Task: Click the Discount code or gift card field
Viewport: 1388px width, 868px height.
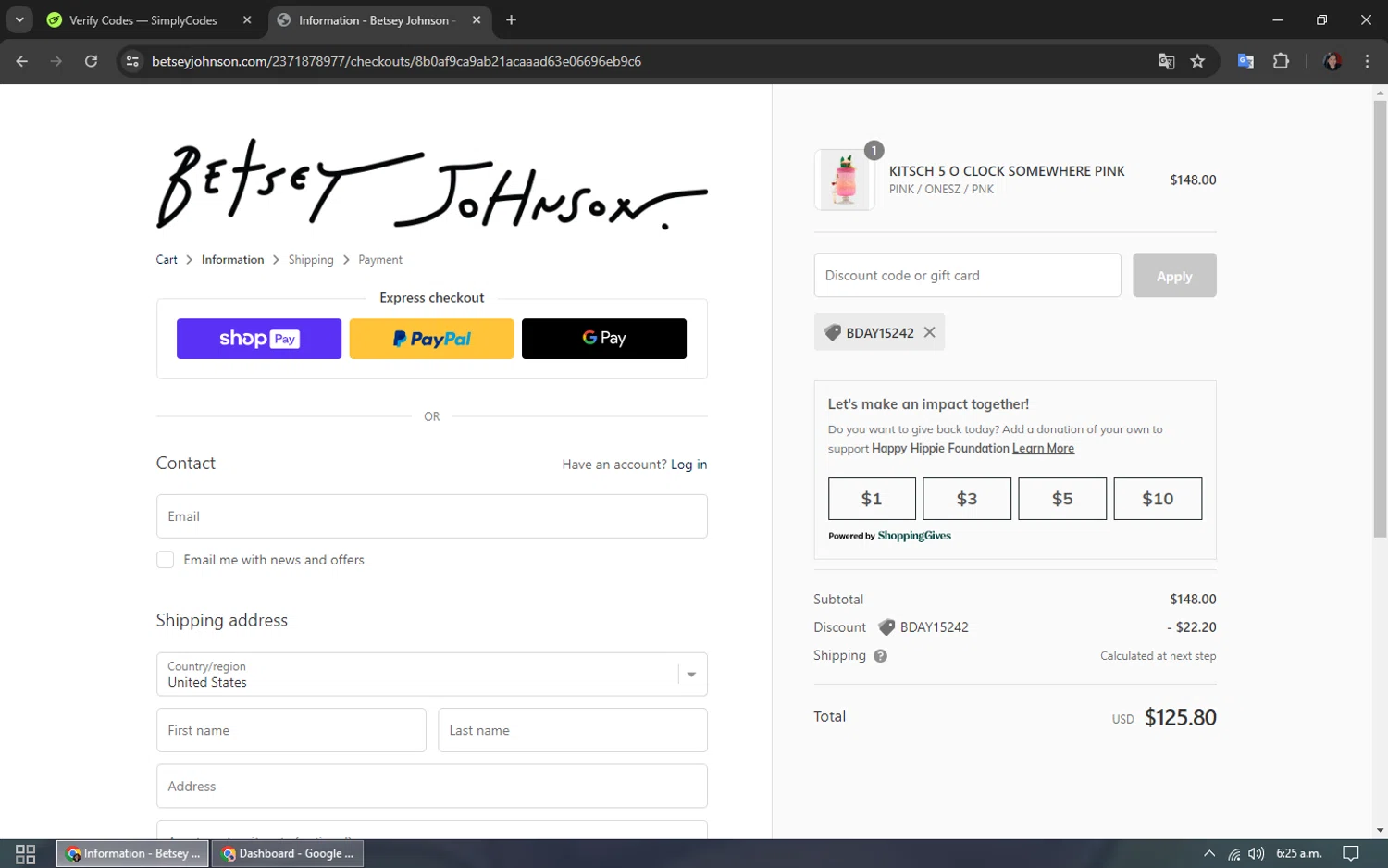Action: (967, 276)
